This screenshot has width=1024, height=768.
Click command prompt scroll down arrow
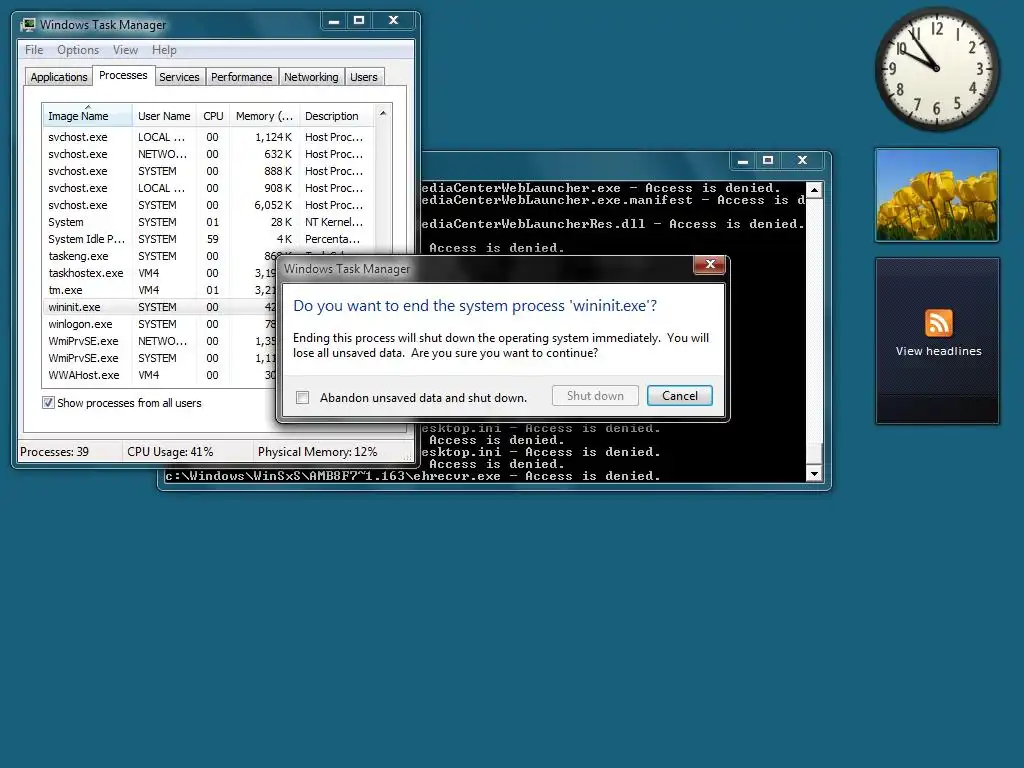[x=814, y=474]
